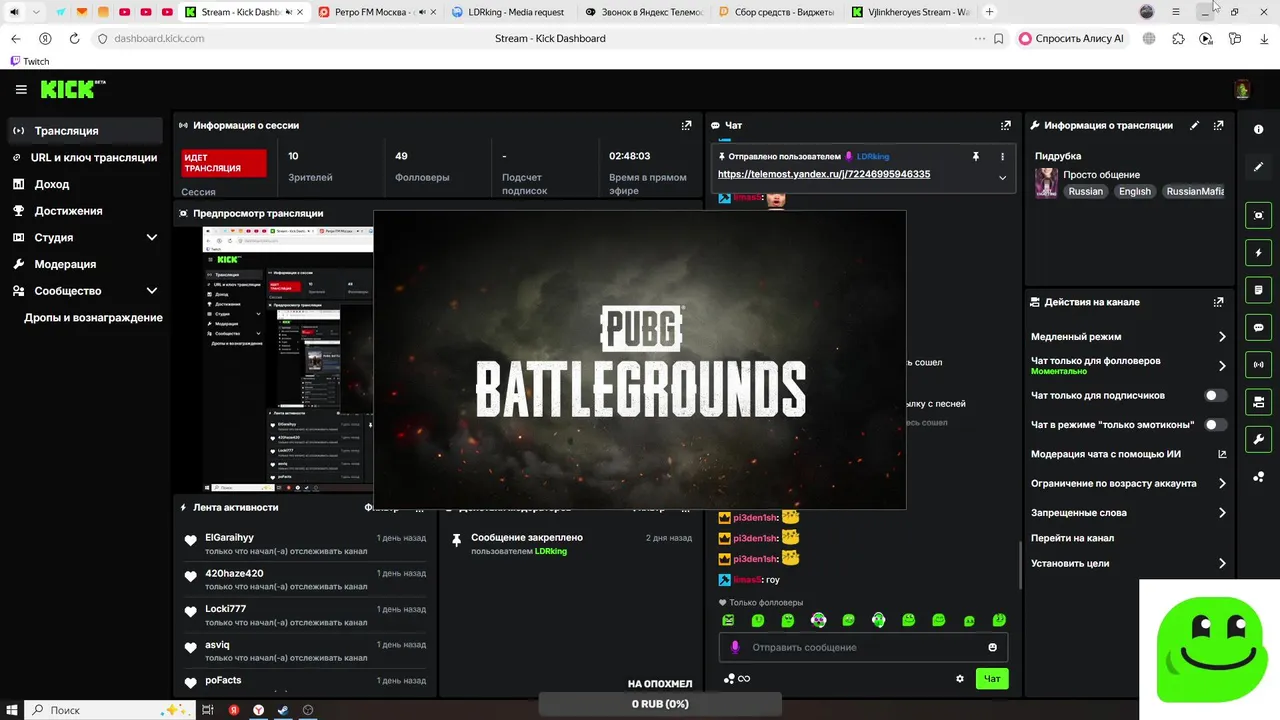
Task: Click Перейти на канал
Action: tap(1072, 538)
